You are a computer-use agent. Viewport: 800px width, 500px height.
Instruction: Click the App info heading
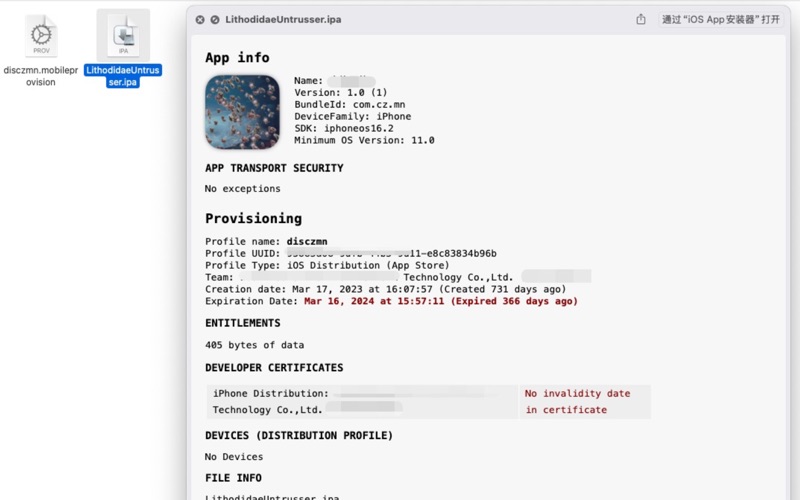(237, 58)
